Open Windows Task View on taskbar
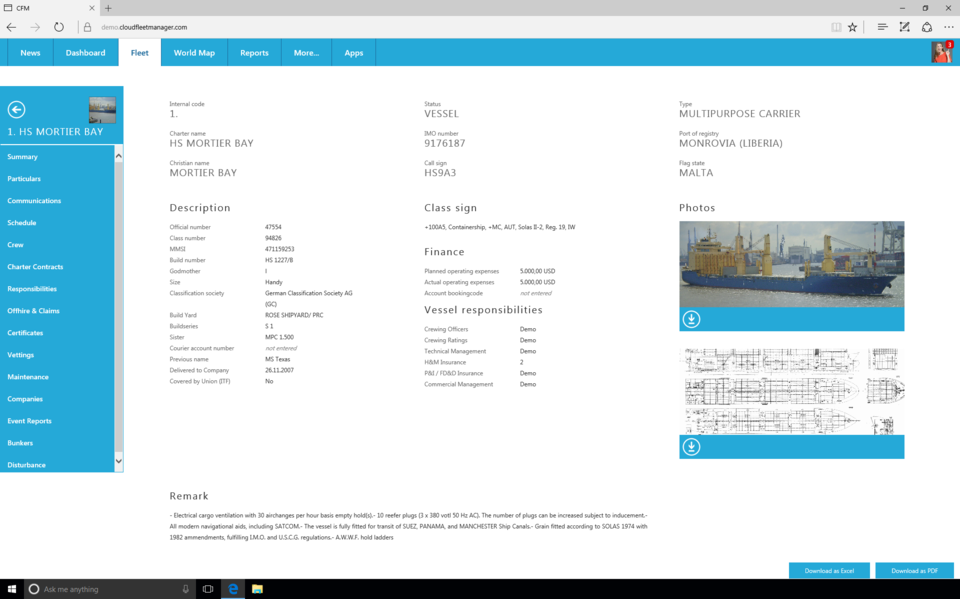960x599 pixels. click(208, 589)
